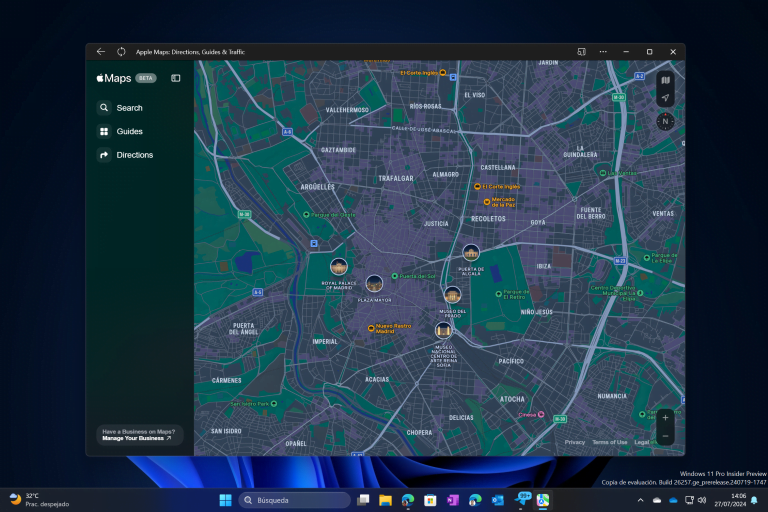This screenshot has width=768, height=512.
Task: Expand the system tray hidden icons chevron
Action: click(x=640, y=500)
